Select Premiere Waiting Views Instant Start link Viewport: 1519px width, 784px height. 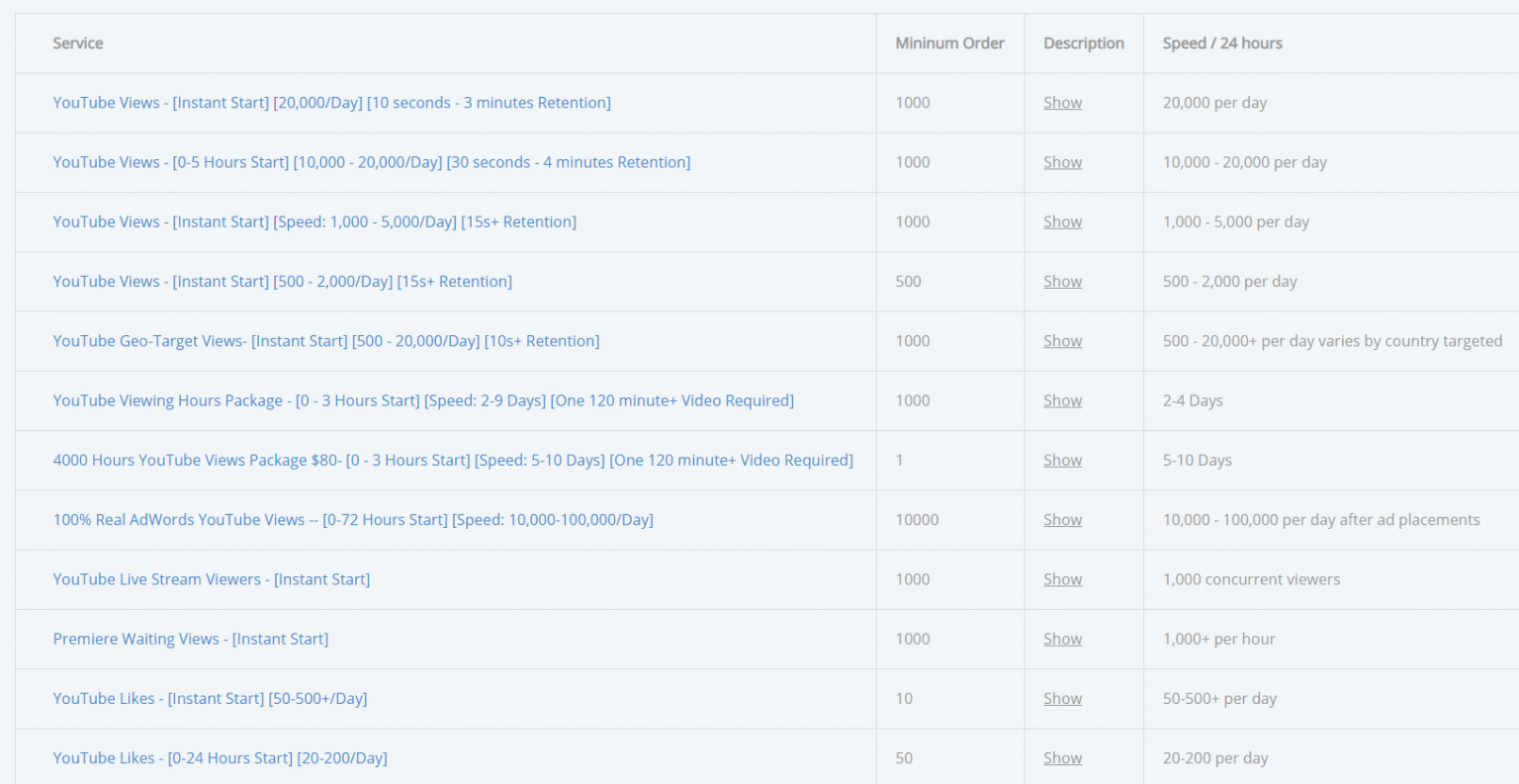pos(190,639)
